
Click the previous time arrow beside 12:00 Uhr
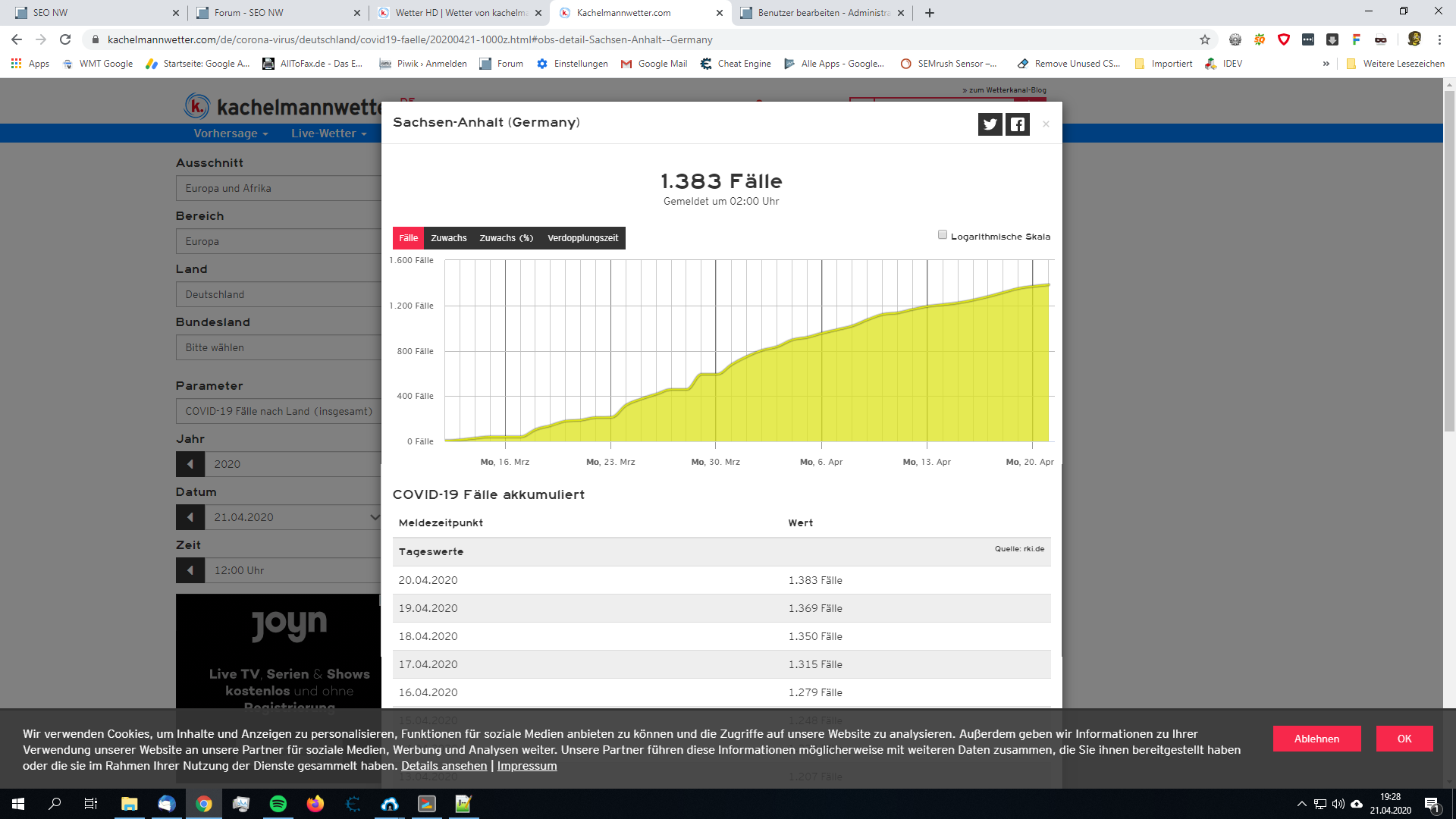point(190,570)
